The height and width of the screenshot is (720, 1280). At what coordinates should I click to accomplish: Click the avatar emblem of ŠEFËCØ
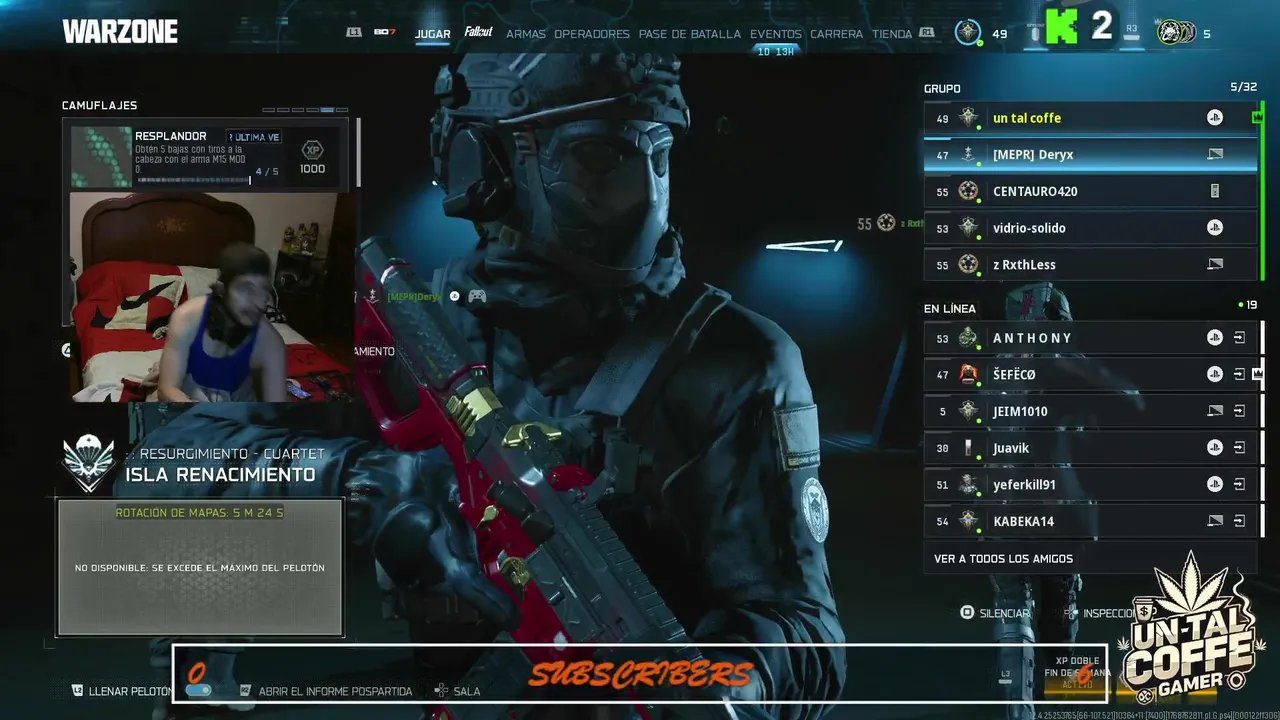coord(967,374)
